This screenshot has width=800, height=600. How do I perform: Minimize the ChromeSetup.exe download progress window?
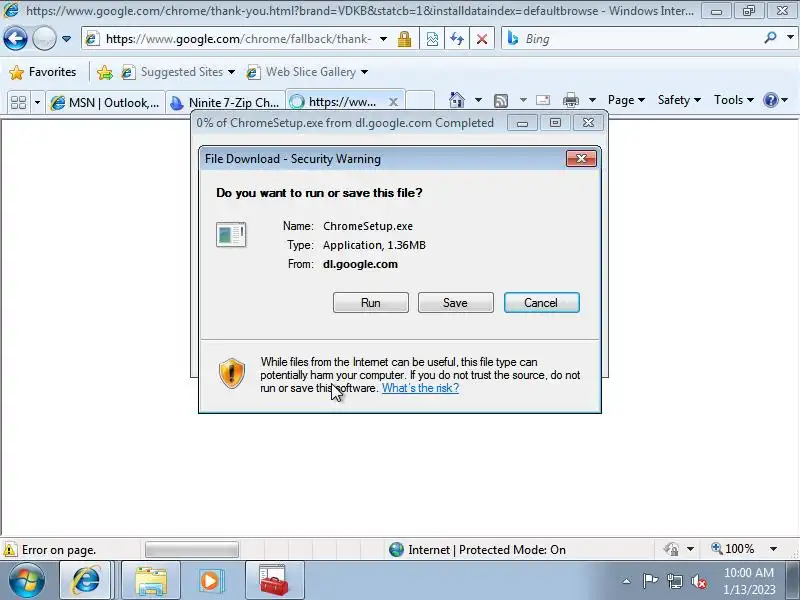coord(522,123)
